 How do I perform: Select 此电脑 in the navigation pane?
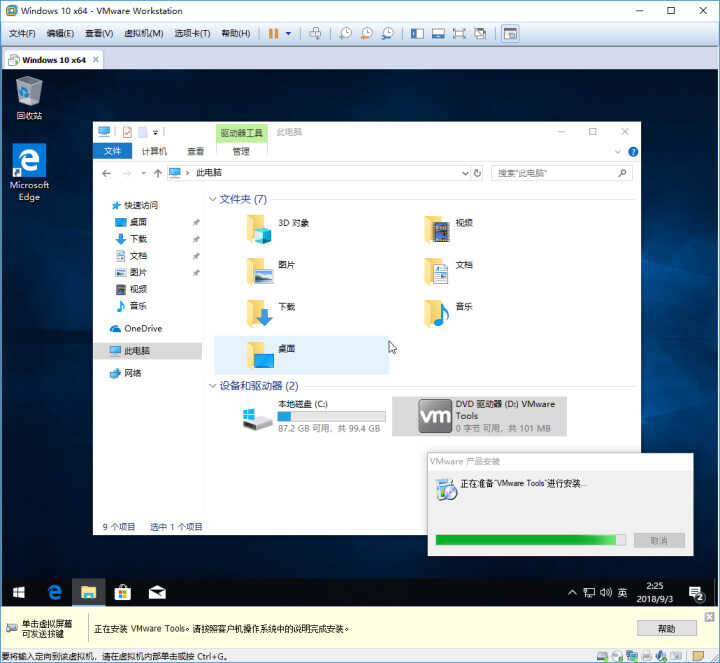click(148, 351)
